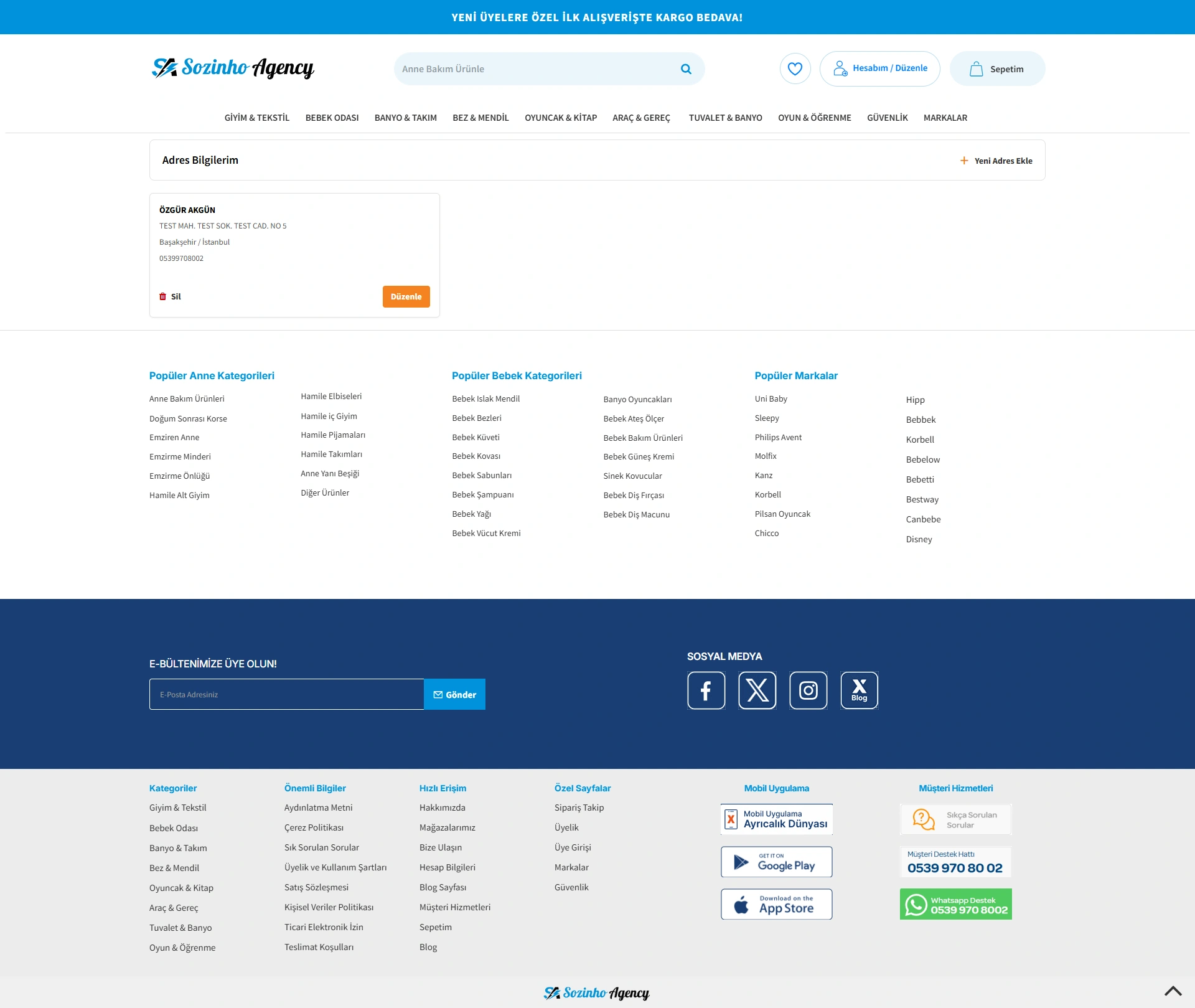The height and width of the screenshot is (1008, 1195).
Task: Open the Sepetim shopping bag
Action: (997, 69)
